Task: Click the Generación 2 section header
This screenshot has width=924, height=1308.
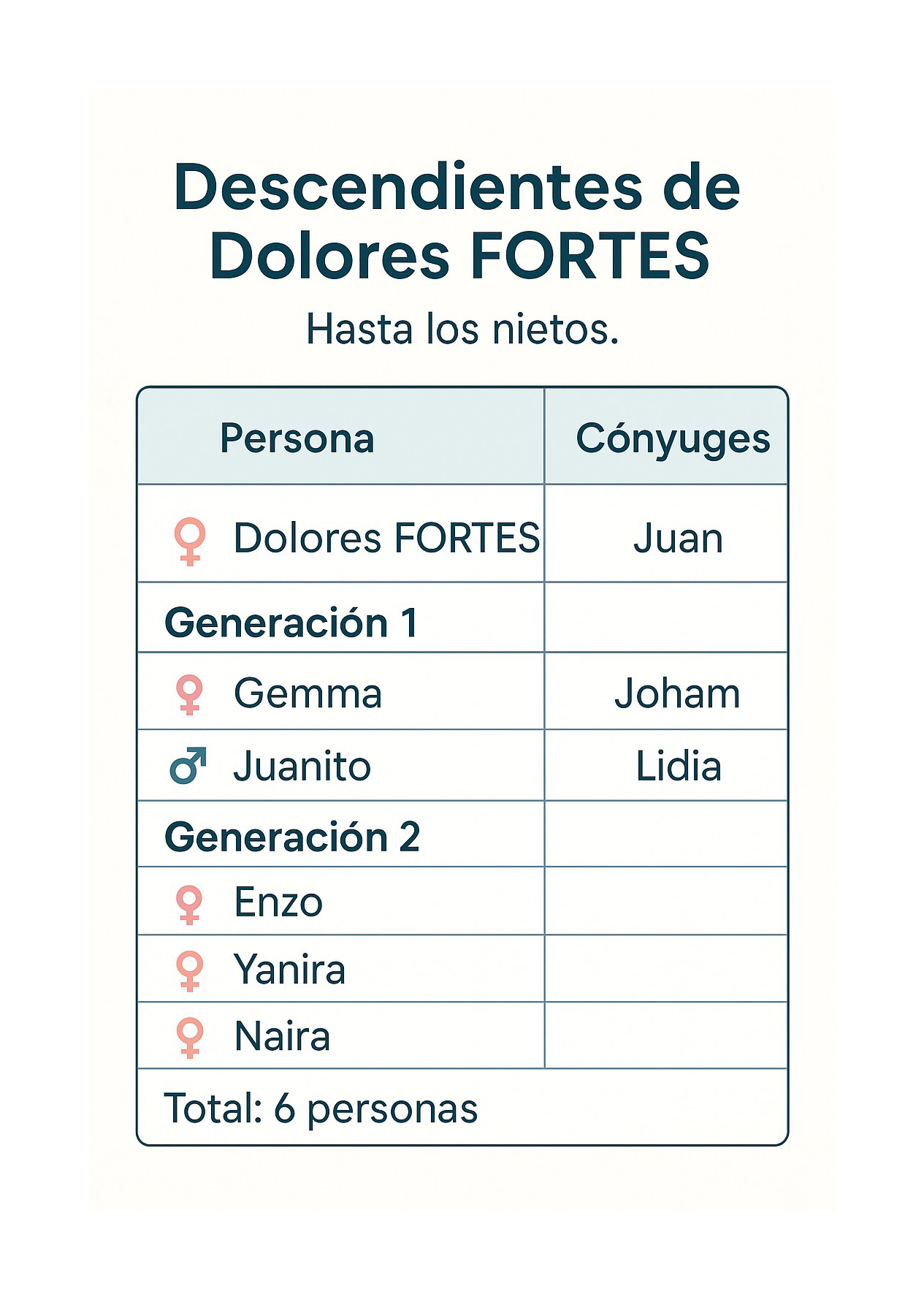Action: pos(292,837)
